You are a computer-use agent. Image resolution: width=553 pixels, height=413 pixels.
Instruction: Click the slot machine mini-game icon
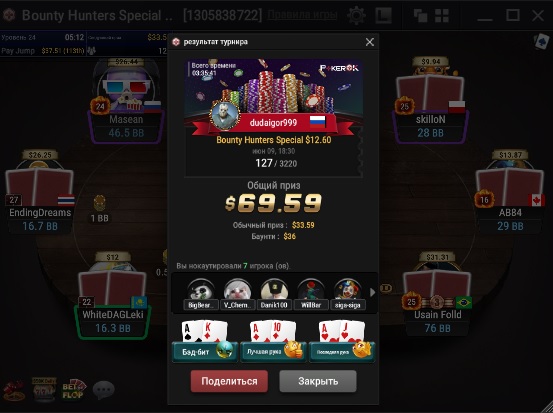point(44,389)
